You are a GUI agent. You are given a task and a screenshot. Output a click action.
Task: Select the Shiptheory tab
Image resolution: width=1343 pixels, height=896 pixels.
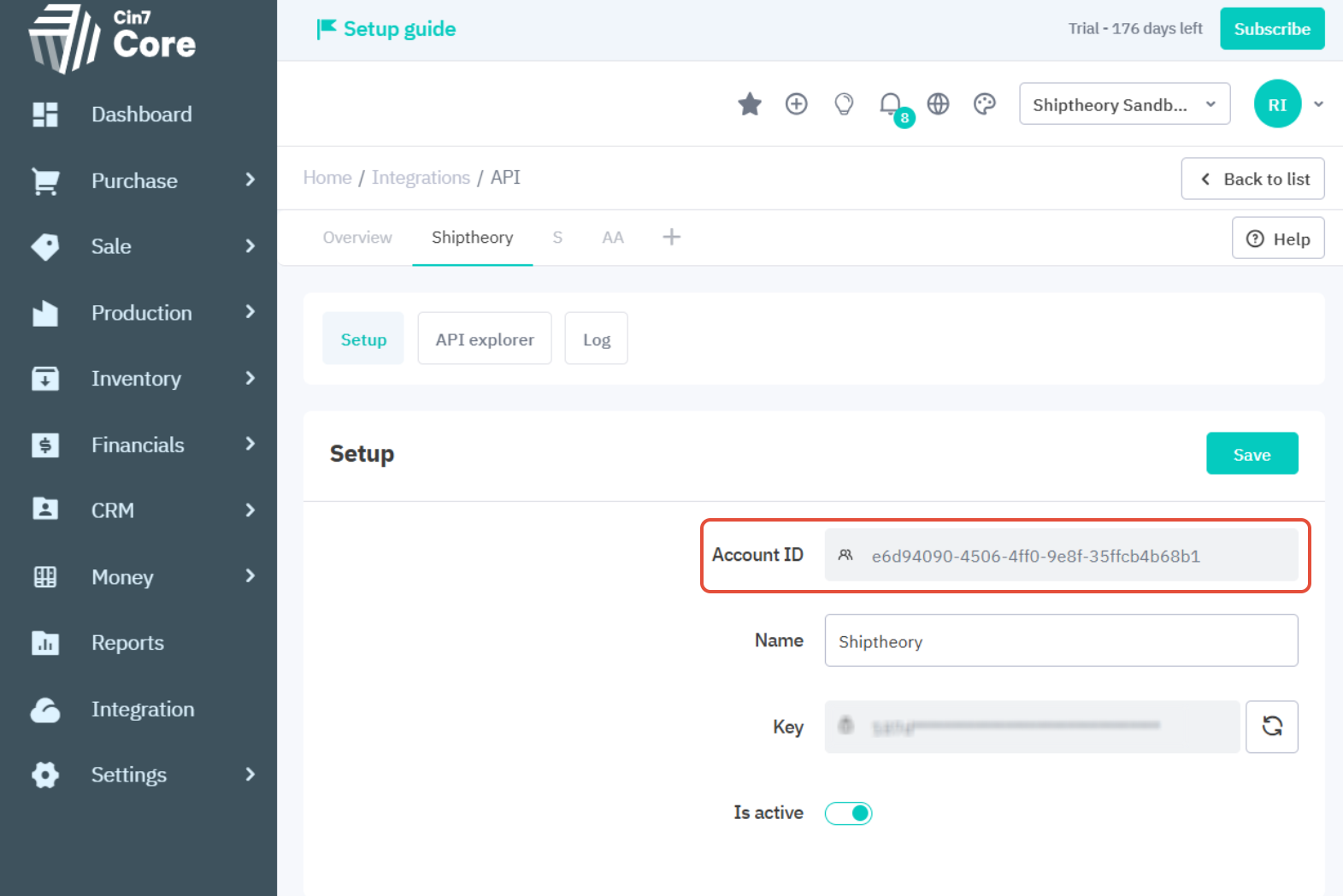click(x=472, y=238)
